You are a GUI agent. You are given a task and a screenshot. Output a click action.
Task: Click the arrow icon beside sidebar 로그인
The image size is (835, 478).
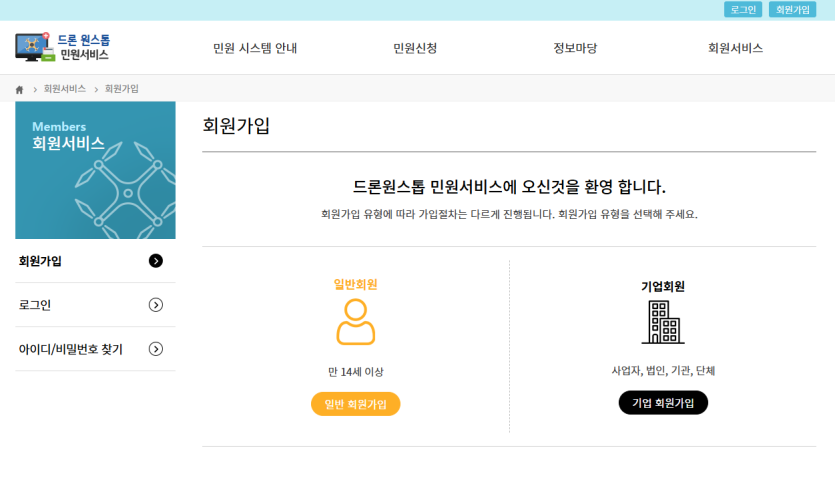click(155, 305)
